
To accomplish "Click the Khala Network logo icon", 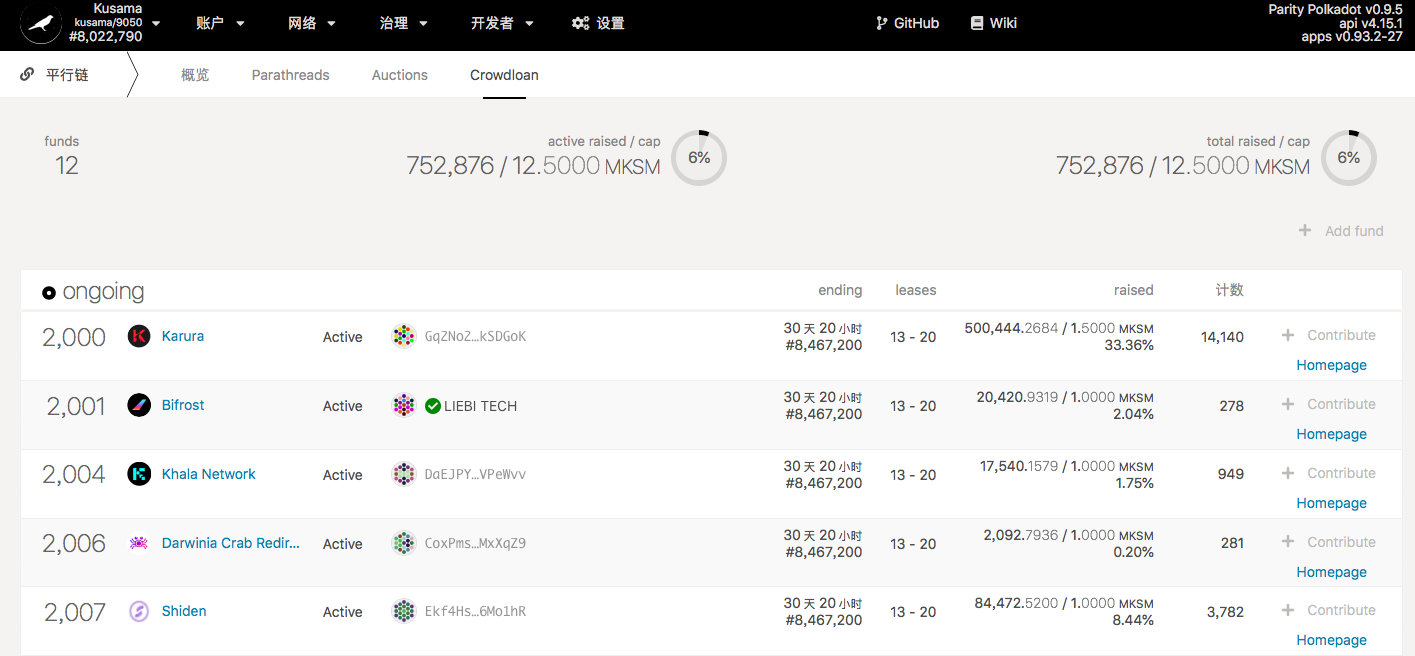I will (x=139, y=474).
